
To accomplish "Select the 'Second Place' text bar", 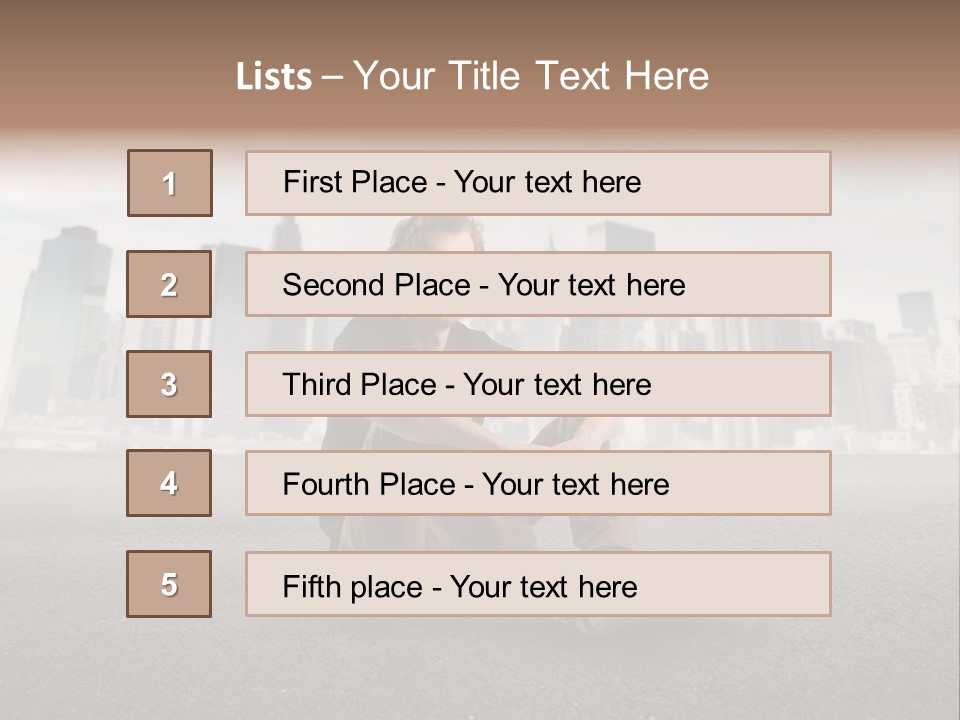I will pyautogui.click(x=538, y=284).
